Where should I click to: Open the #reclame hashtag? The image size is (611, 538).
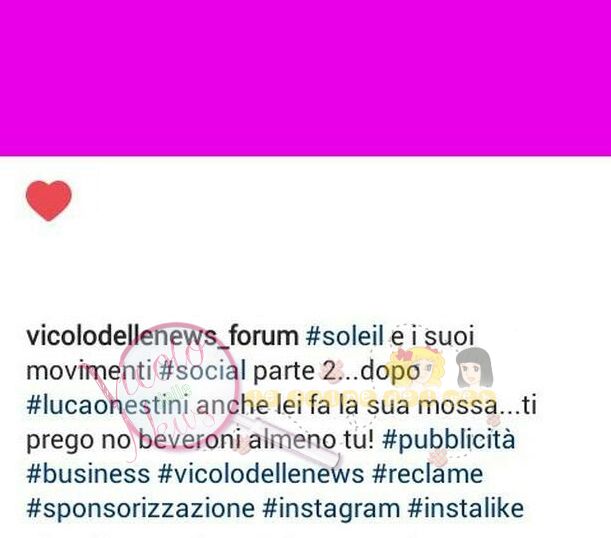[428, 474]
